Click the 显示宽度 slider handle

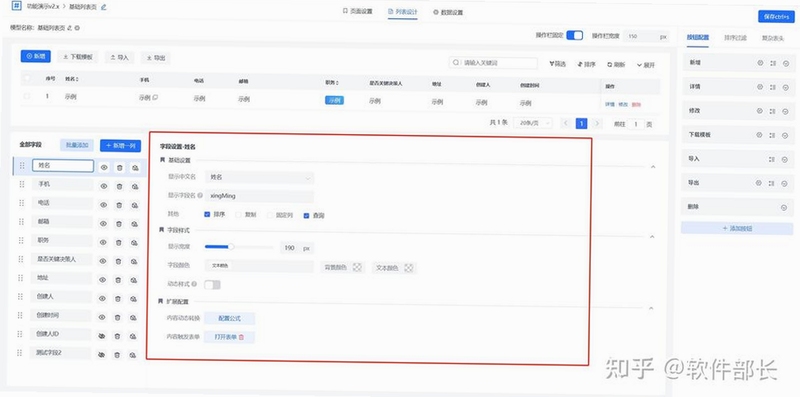[231, 247]
